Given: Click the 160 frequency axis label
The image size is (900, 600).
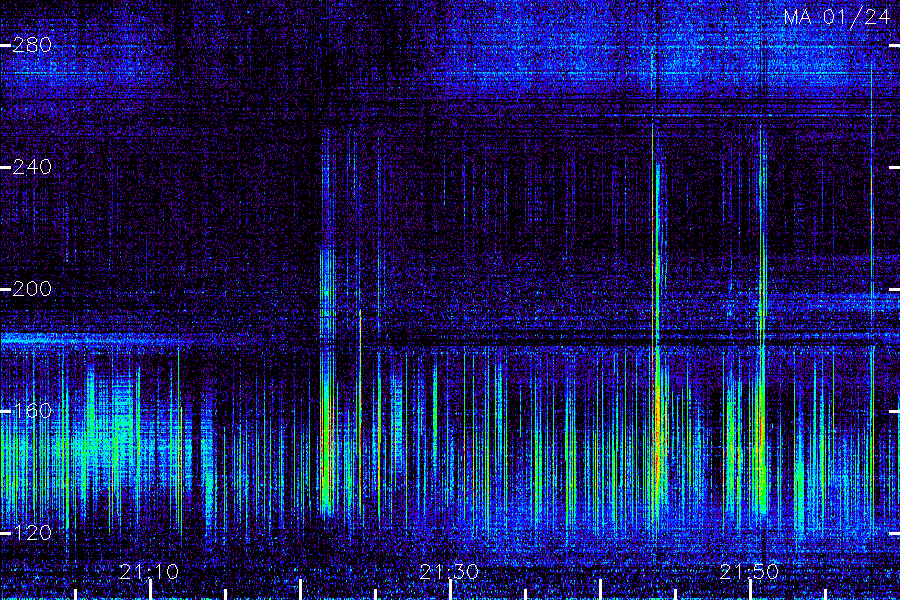Looking at the screenshot, I should 32,411.
